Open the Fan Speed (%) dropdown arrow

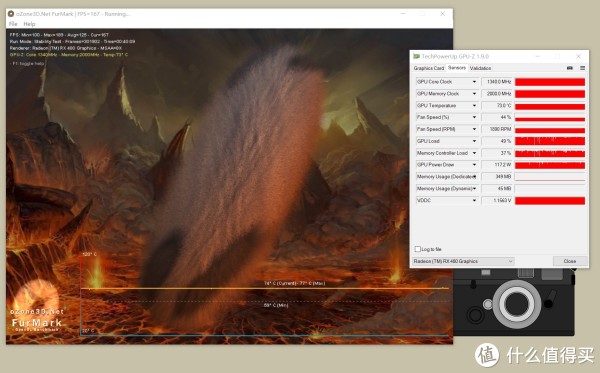pyautogui.click(x=474, y=117)
